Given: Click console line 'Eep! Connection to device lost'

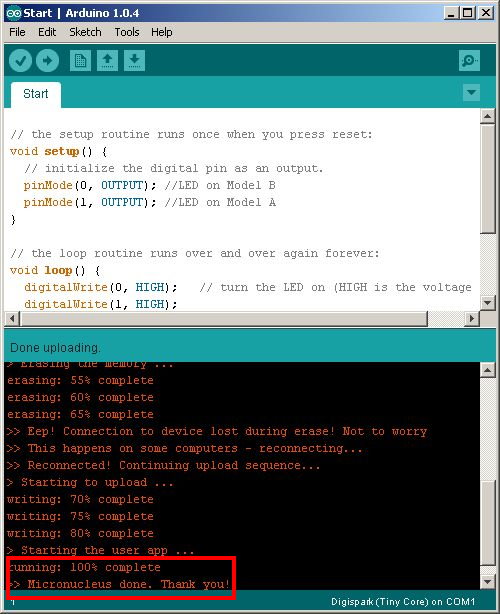Looking at the screenshot, I should tap(217, 432).
